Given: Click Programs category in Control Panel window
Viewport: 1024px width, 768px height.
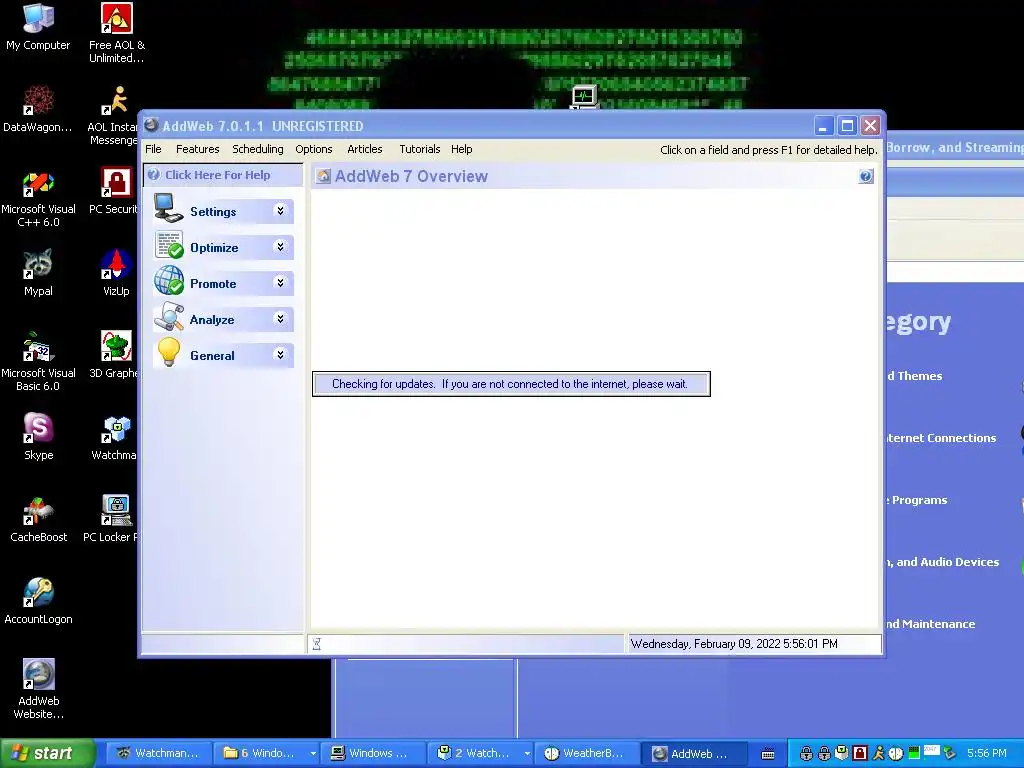Looking at the screenshot, I should pos(918,500).
